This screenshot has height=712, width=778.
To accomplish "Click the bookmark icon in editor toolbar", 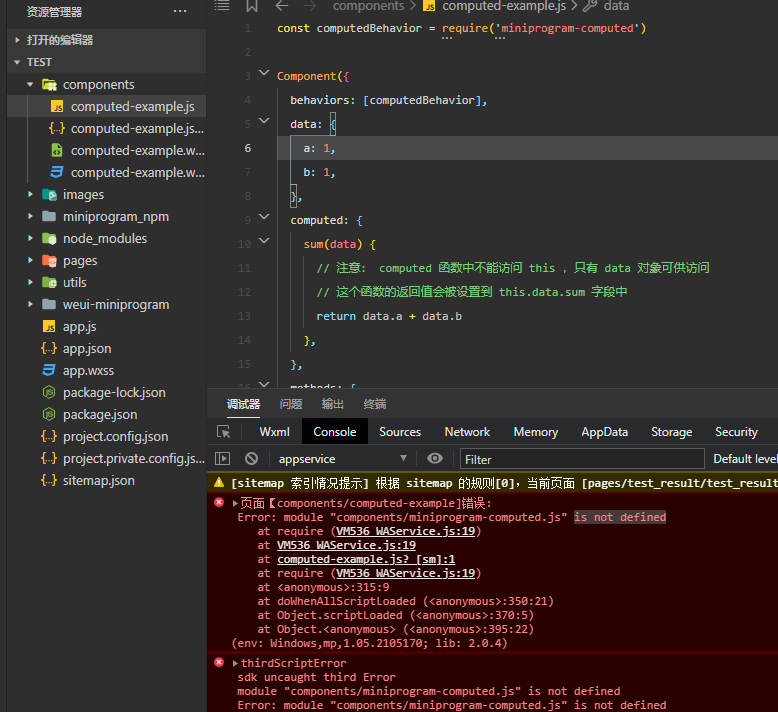I will click(252, 6).
